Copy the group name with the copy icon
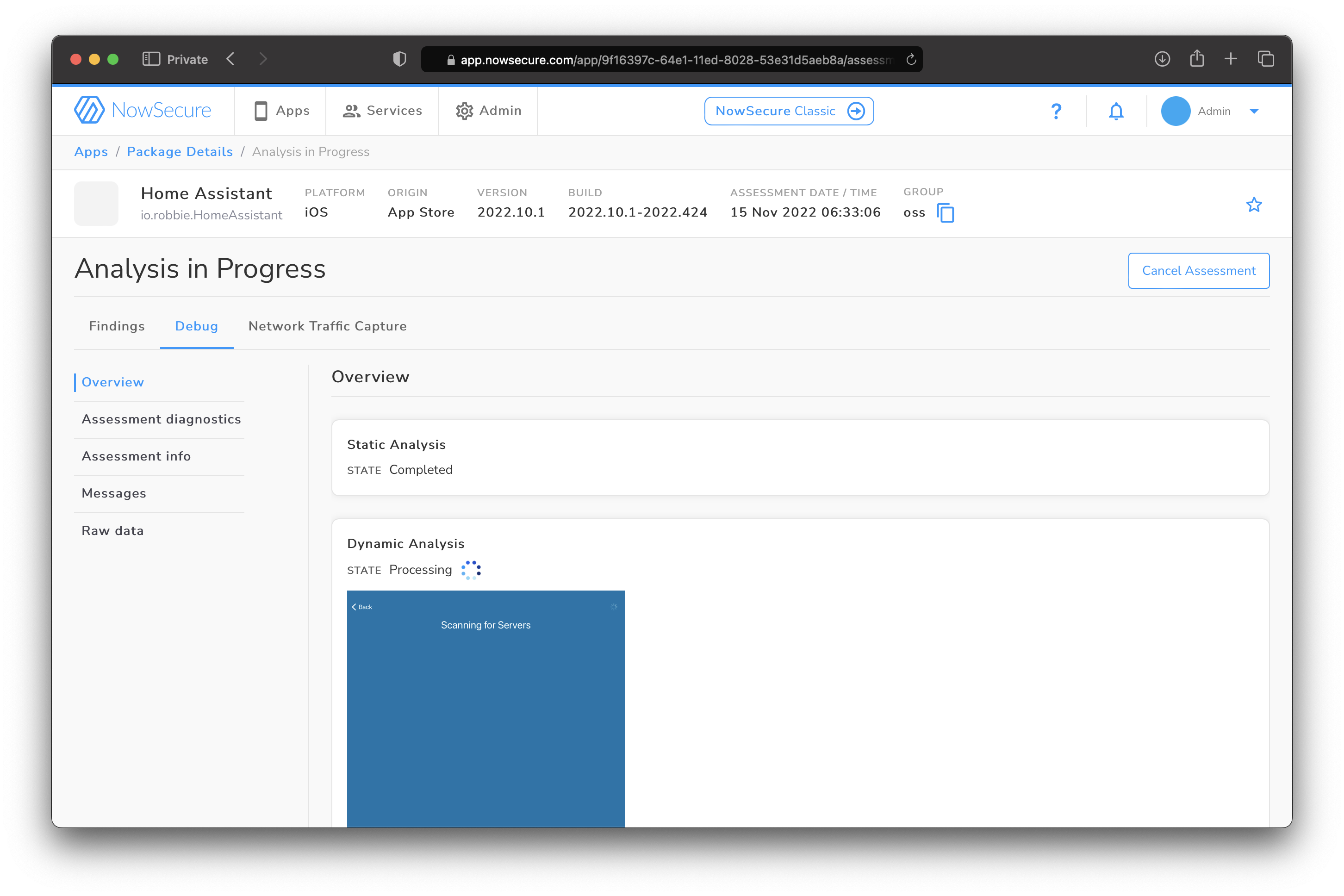This screenshot has width=1344, height=896. (x=946, y=212)
